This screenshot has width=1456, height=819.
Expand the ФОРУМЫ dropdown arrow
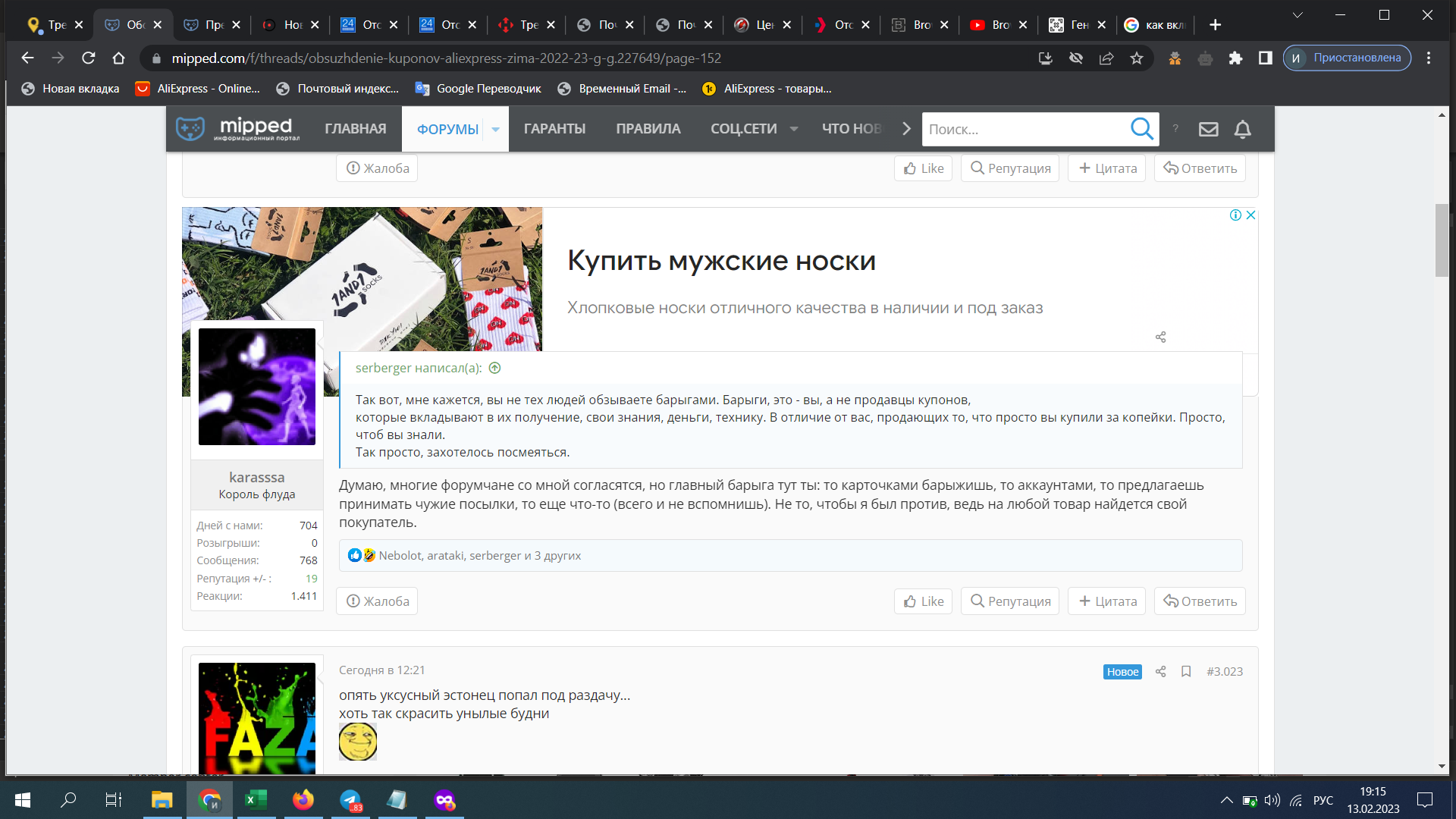(x=495, y=129)
